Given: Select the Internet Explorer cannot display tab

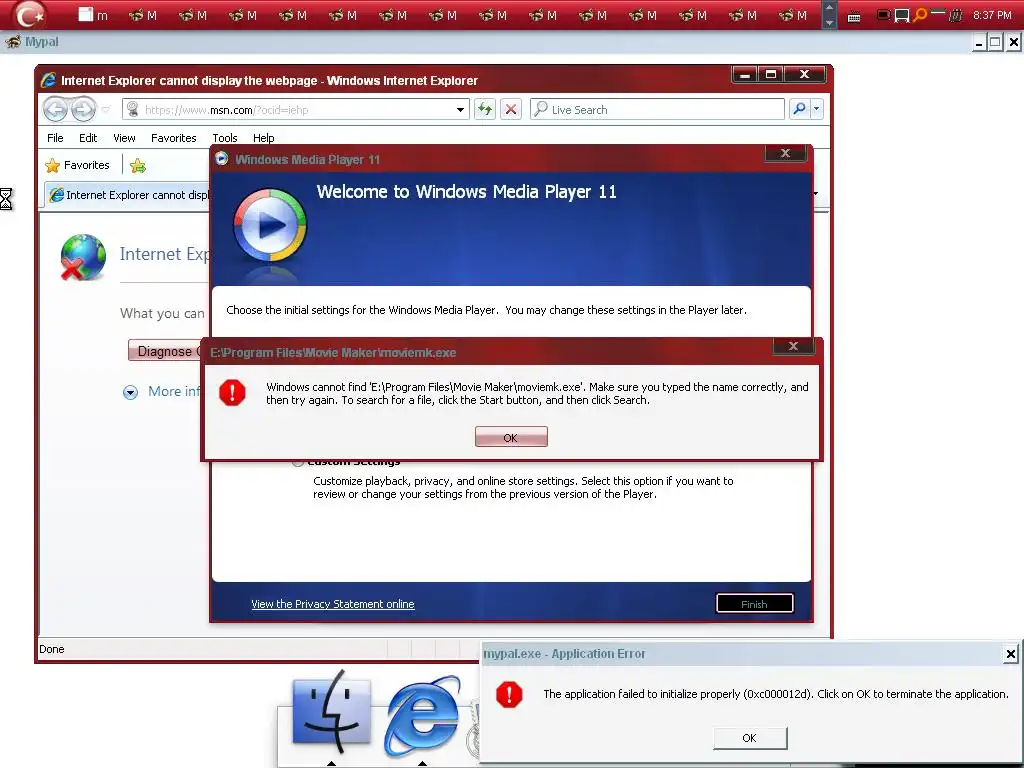Looking at the screenshot, I should coord(128,195).
